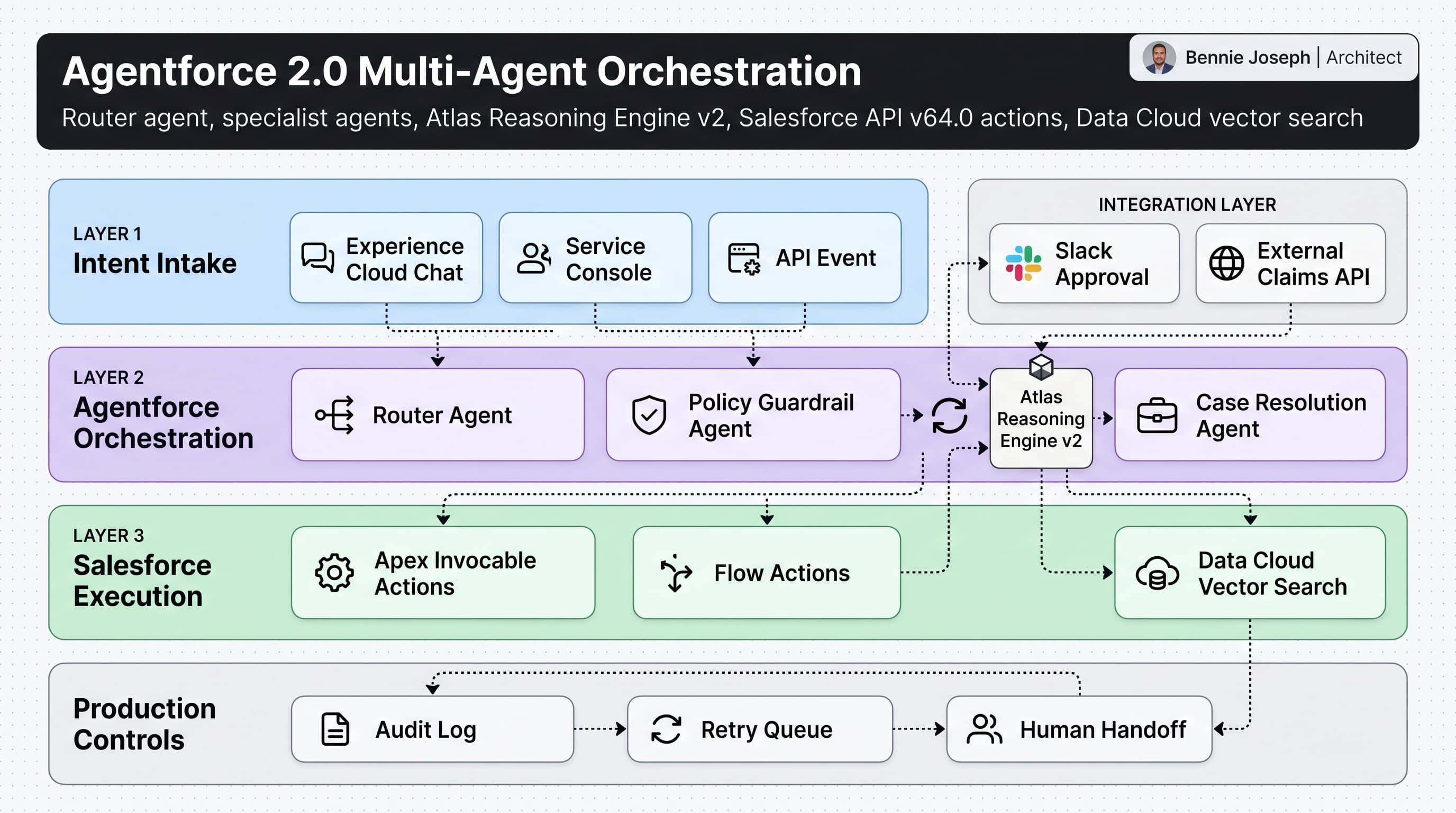
Task: Click the "LAYER 3" label
Action: click(108, 536)
